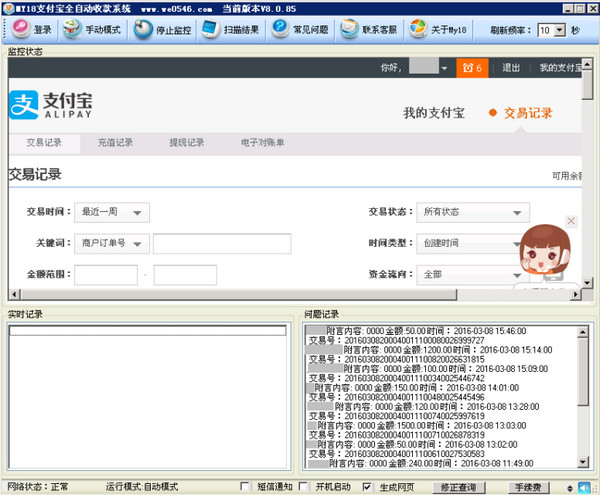Toggle the 开机启动 checkbox
600x495 pixels.
(x=306, y=487)
